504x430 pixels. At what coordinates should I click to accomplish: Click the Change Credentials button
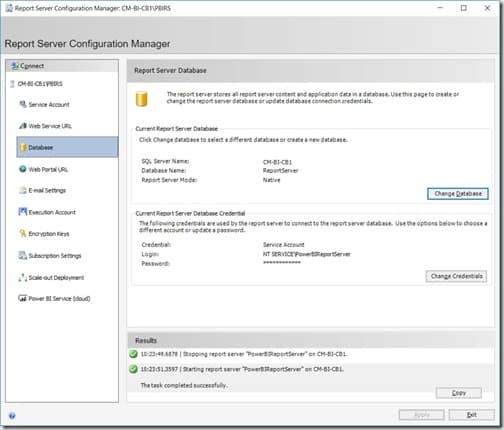point(456,276)
